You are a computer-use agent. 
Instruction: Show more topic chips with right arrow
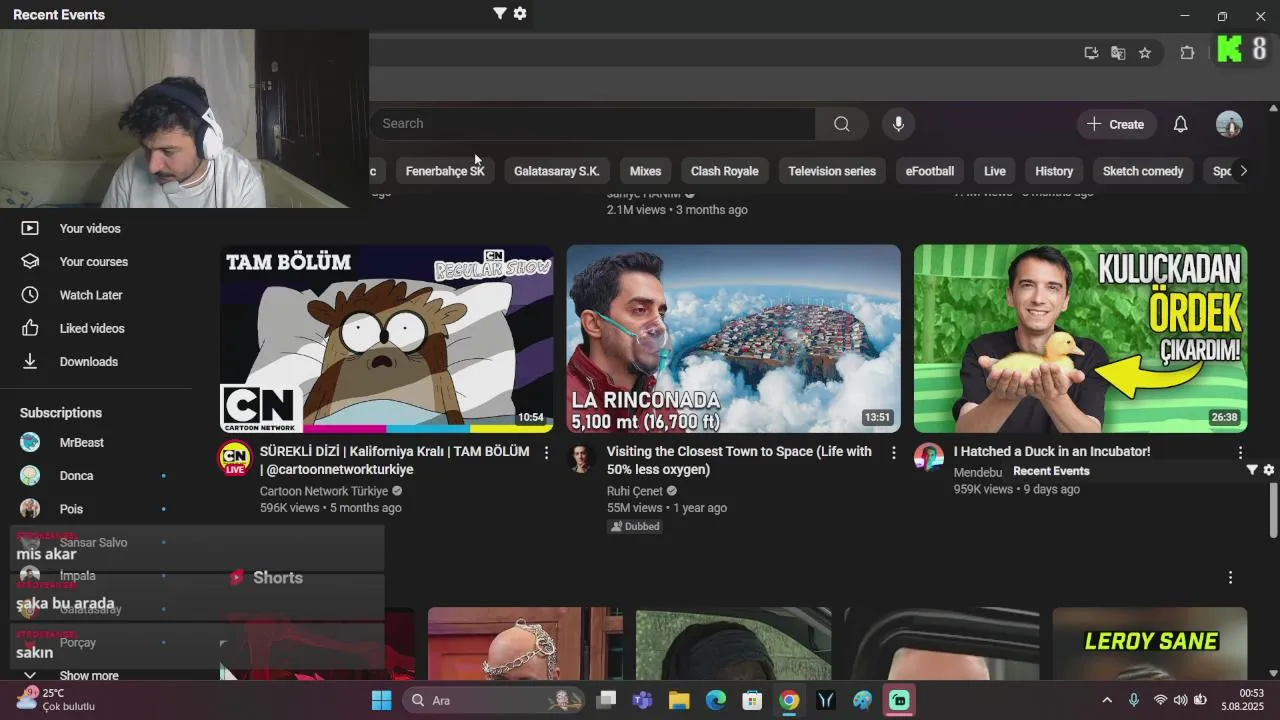(1243, 171)
